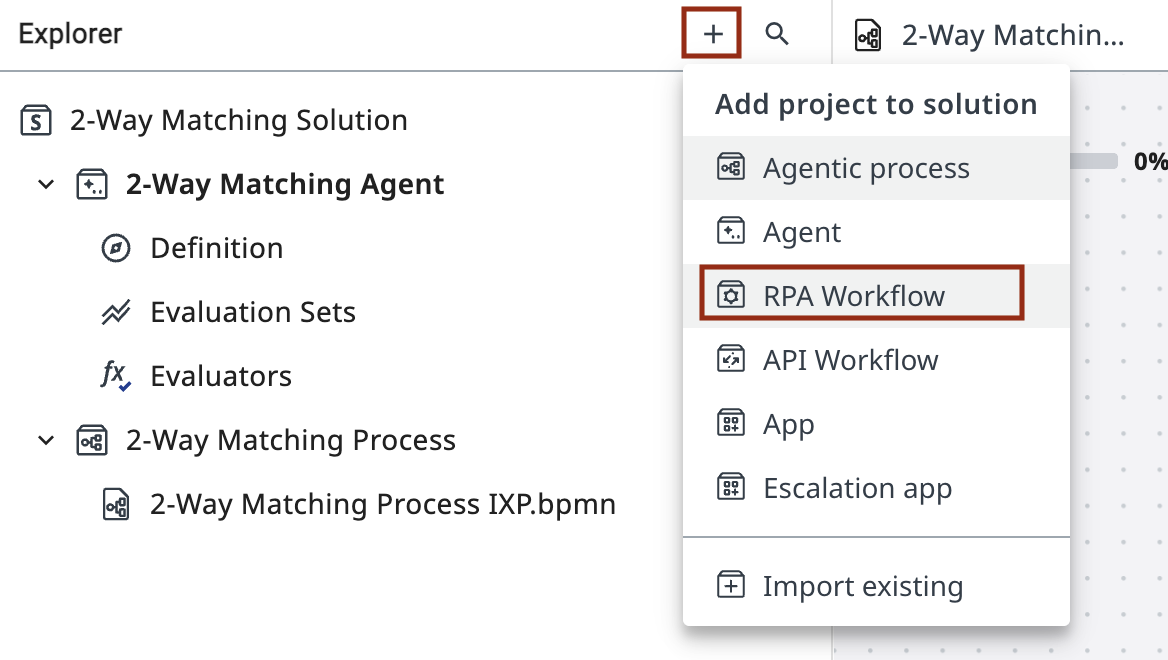Select RPA Workflow menu entry

pos(876,296)
